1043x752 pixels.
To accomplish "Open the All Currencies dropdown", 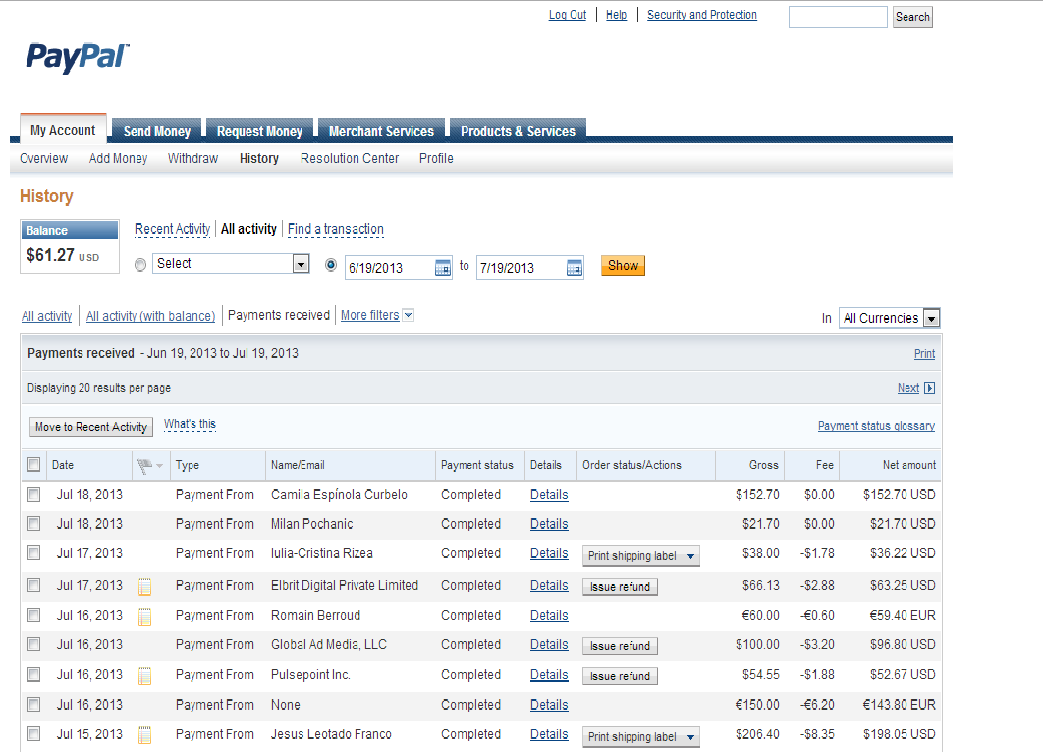I will 889,318.
